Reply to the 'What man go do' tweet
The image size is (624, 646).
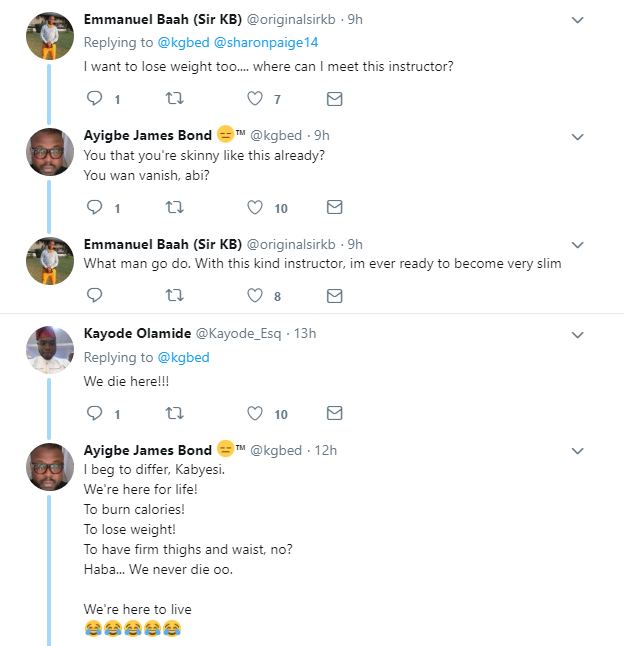coord(95,296)
